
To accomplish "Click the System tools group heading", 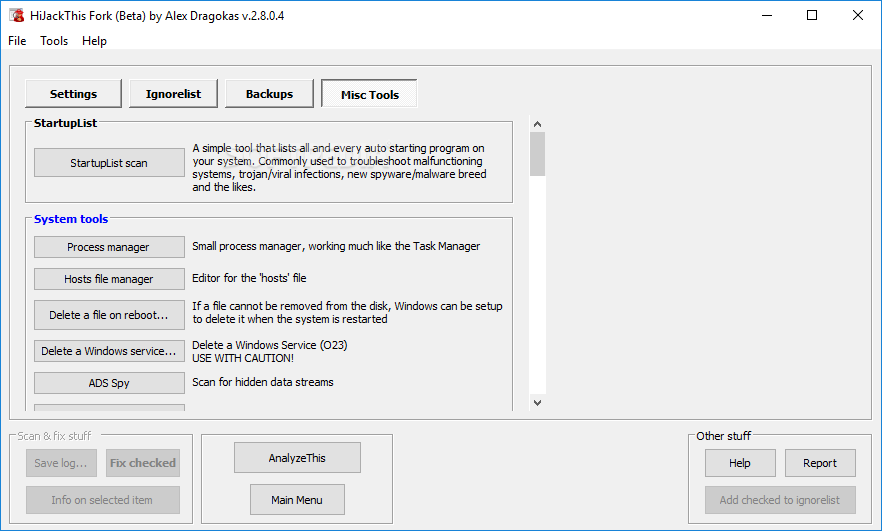I will (71, 219).
